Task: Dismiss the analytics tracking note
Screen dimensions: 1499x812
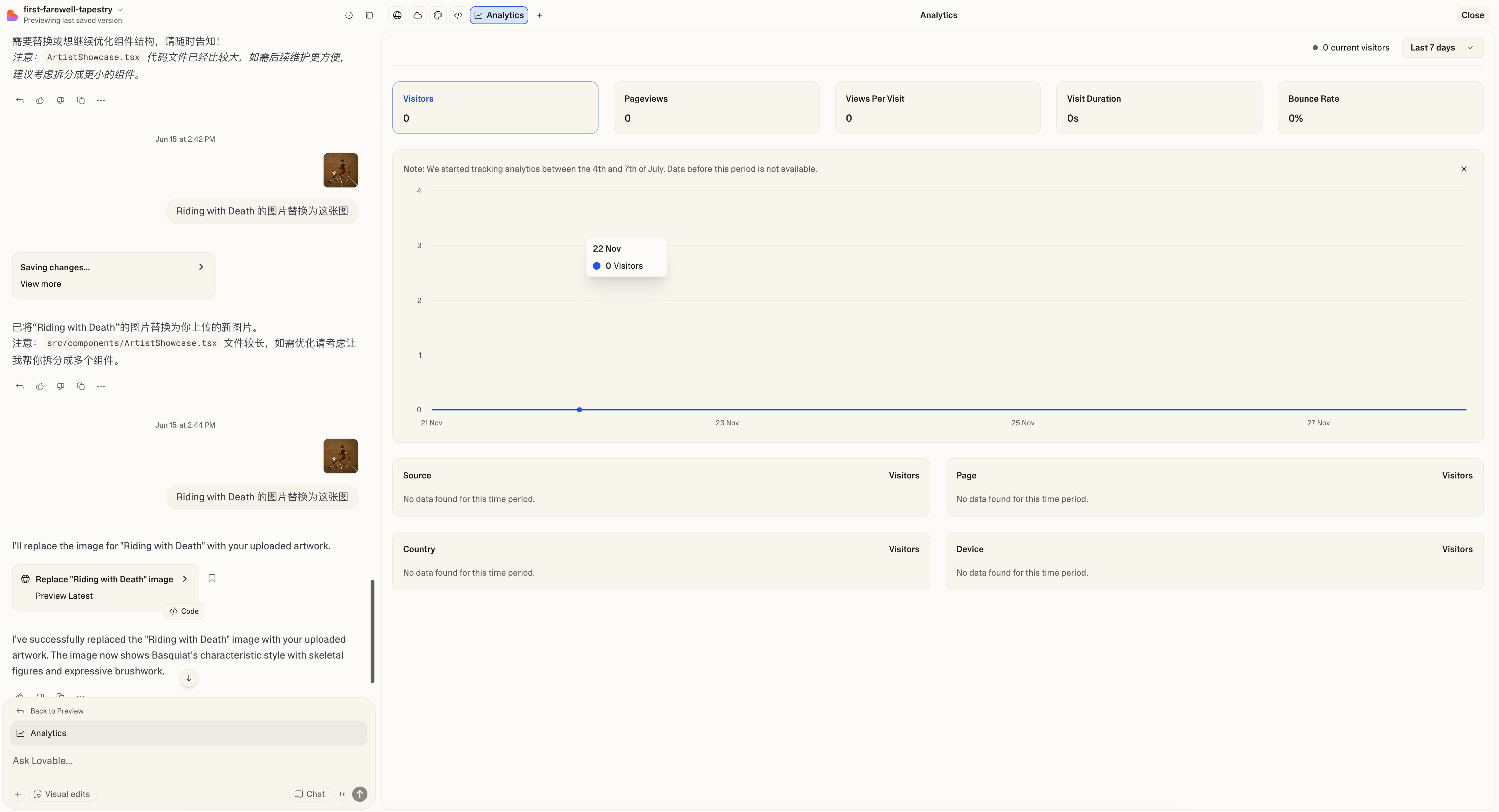Action: (1463, 169)
